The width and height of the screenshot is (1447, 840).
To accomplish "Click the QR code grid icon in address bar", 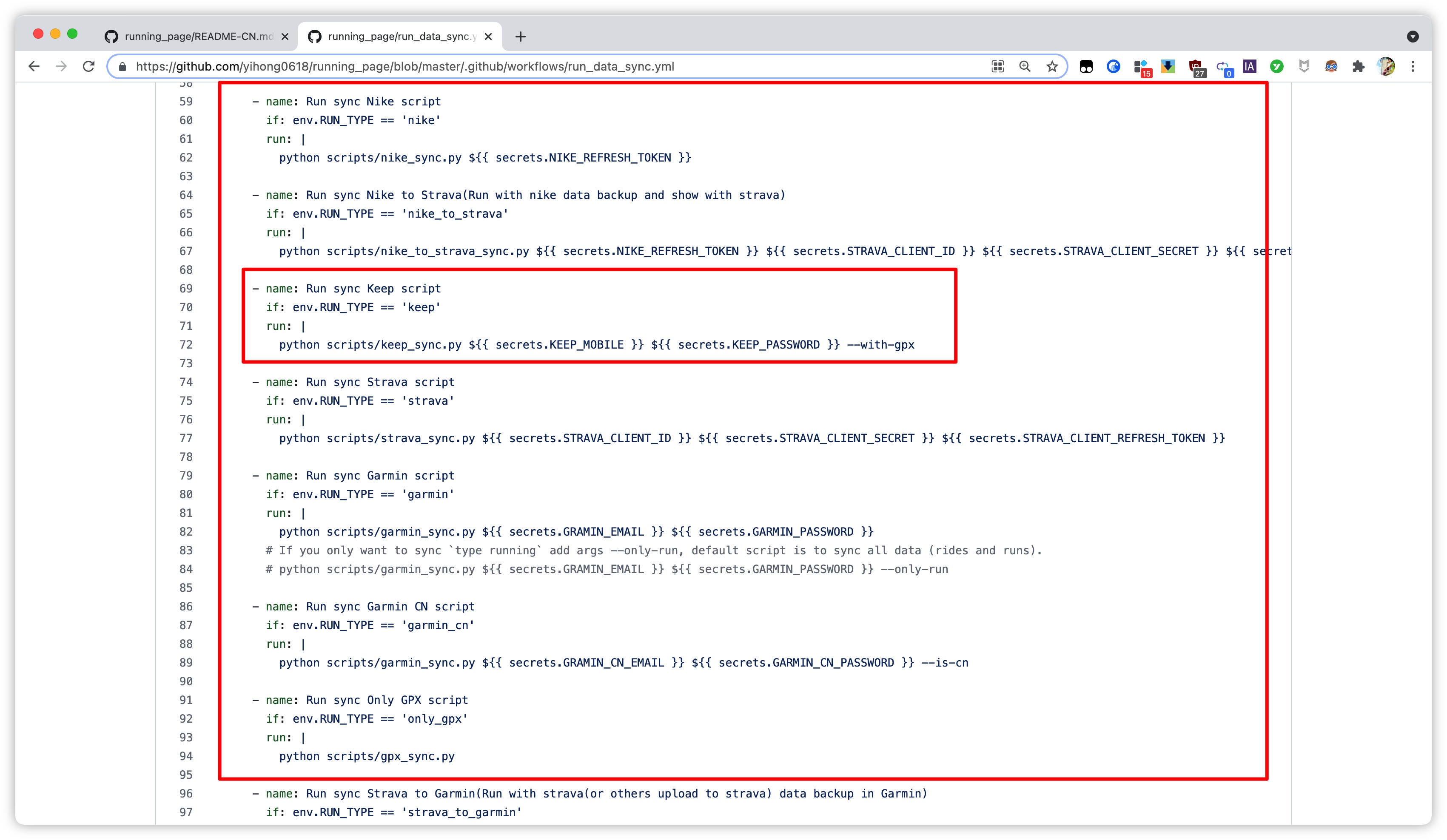I will click(x=997, y=67).
